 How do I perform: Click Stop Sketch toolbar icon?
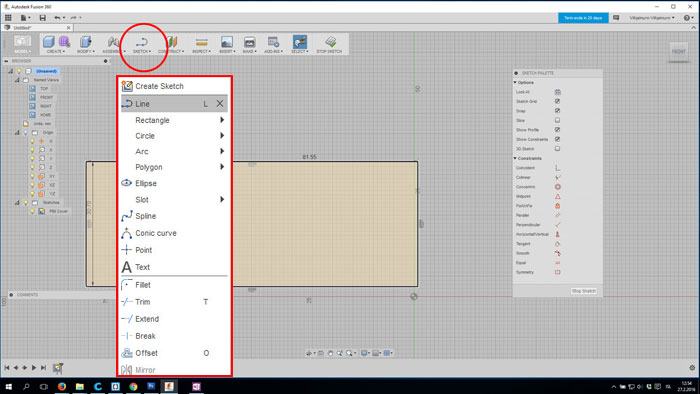(x=330, y=42)
